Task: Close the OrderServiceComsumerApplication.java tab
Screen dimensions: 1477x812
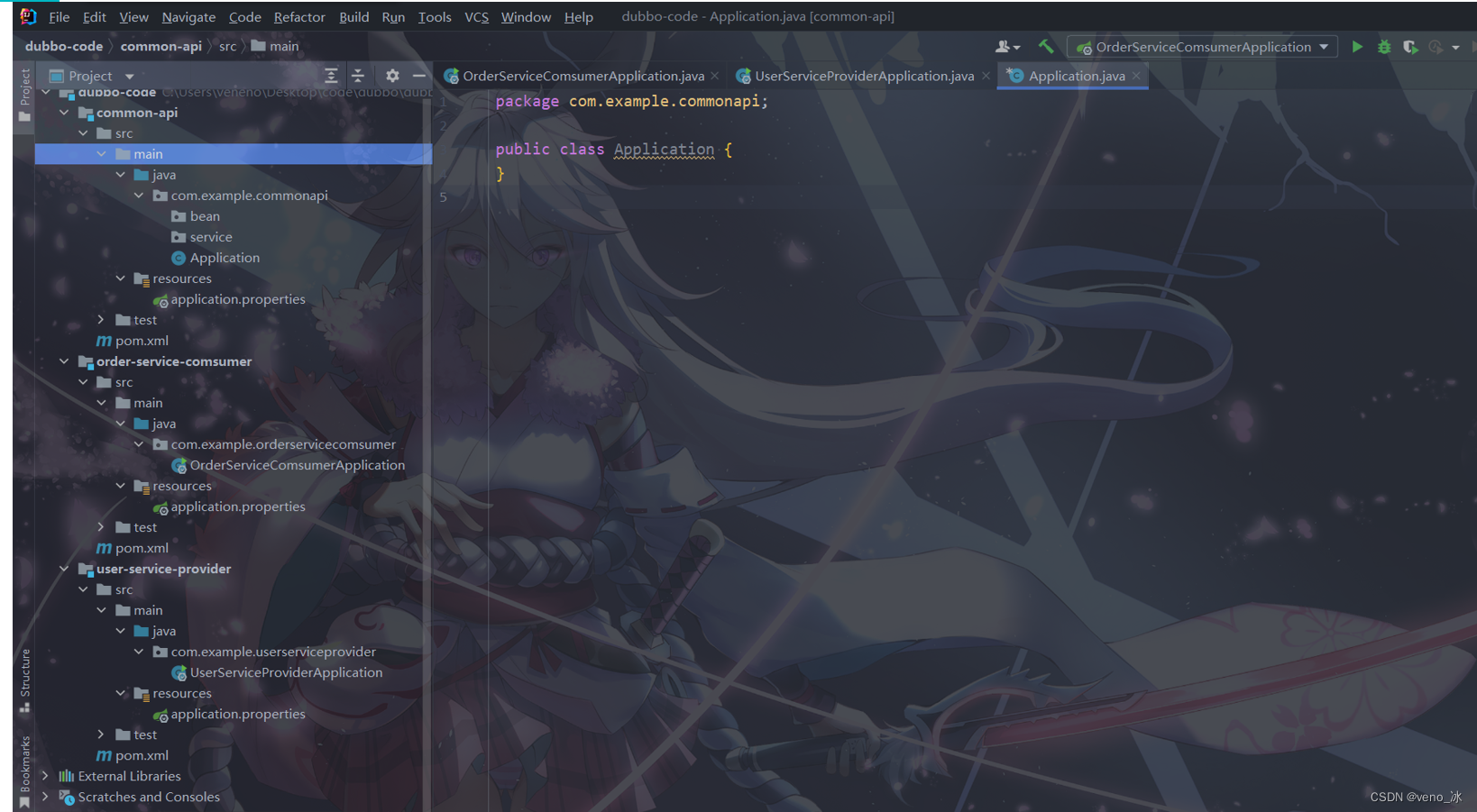Action: point(714,76)
